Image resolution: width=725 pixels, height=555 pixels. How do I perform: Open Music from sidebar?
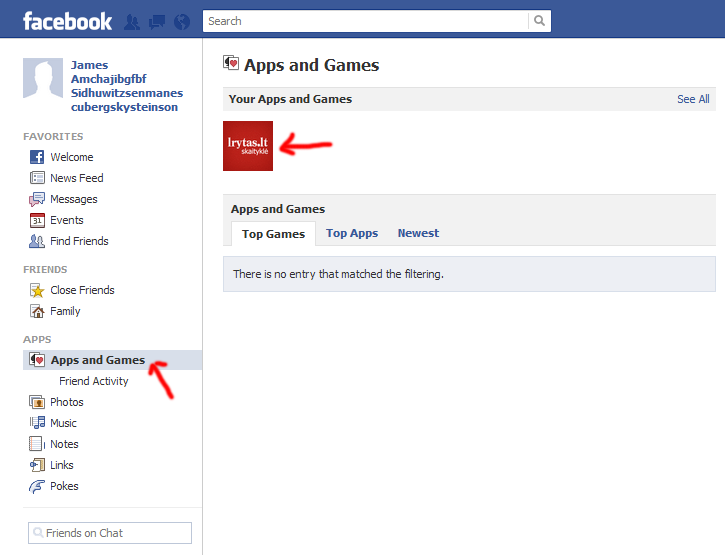pos(63,423)
